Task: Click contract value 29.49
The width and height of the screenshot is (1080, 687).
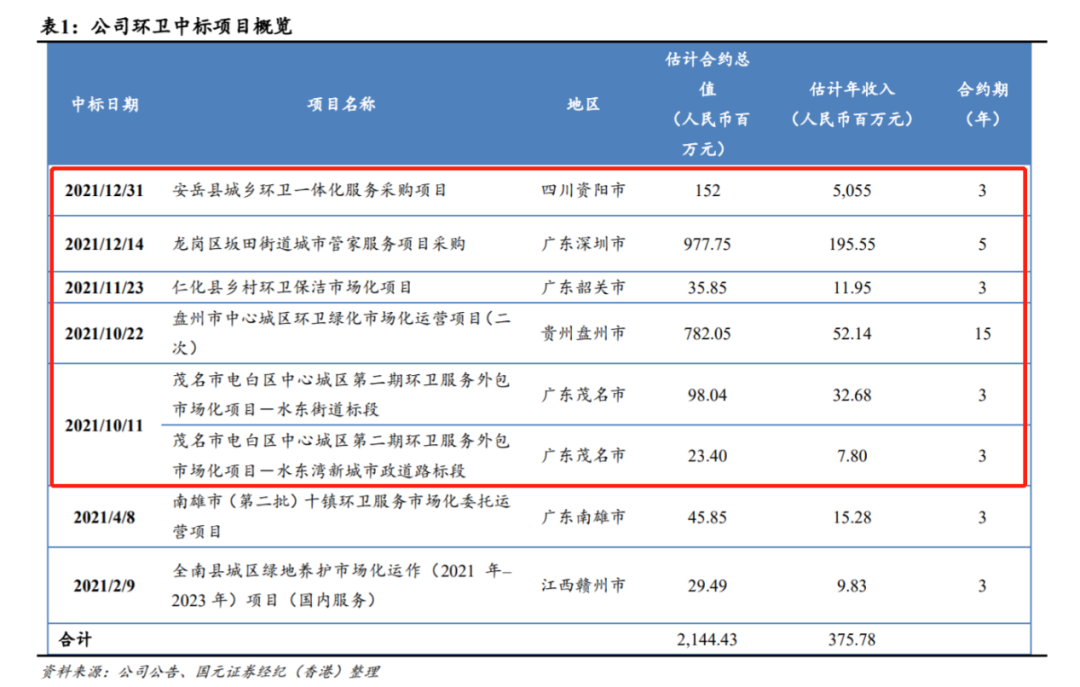Action: pyautogui.click(x=707, y=586)
